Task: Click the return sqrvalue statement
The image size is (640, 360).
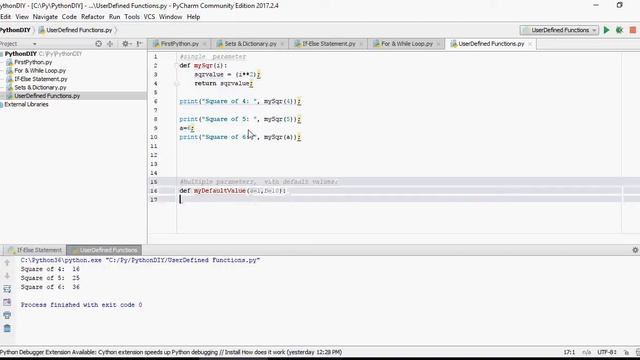Action: point(223,83)
